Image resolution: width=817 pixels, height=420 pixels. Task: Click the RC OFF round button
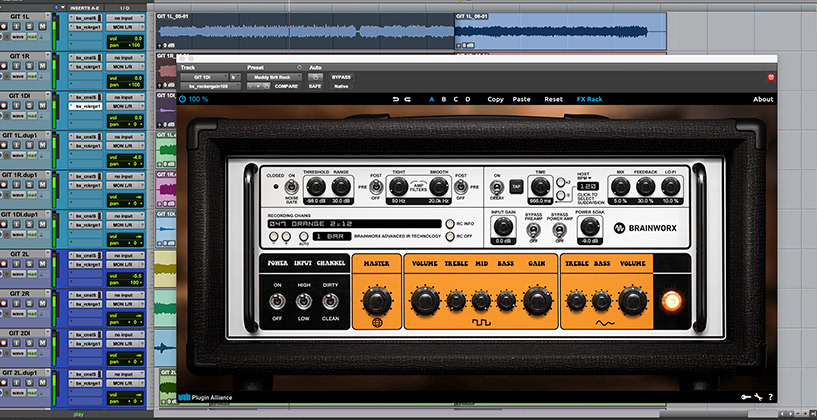[x=450, y=237]
